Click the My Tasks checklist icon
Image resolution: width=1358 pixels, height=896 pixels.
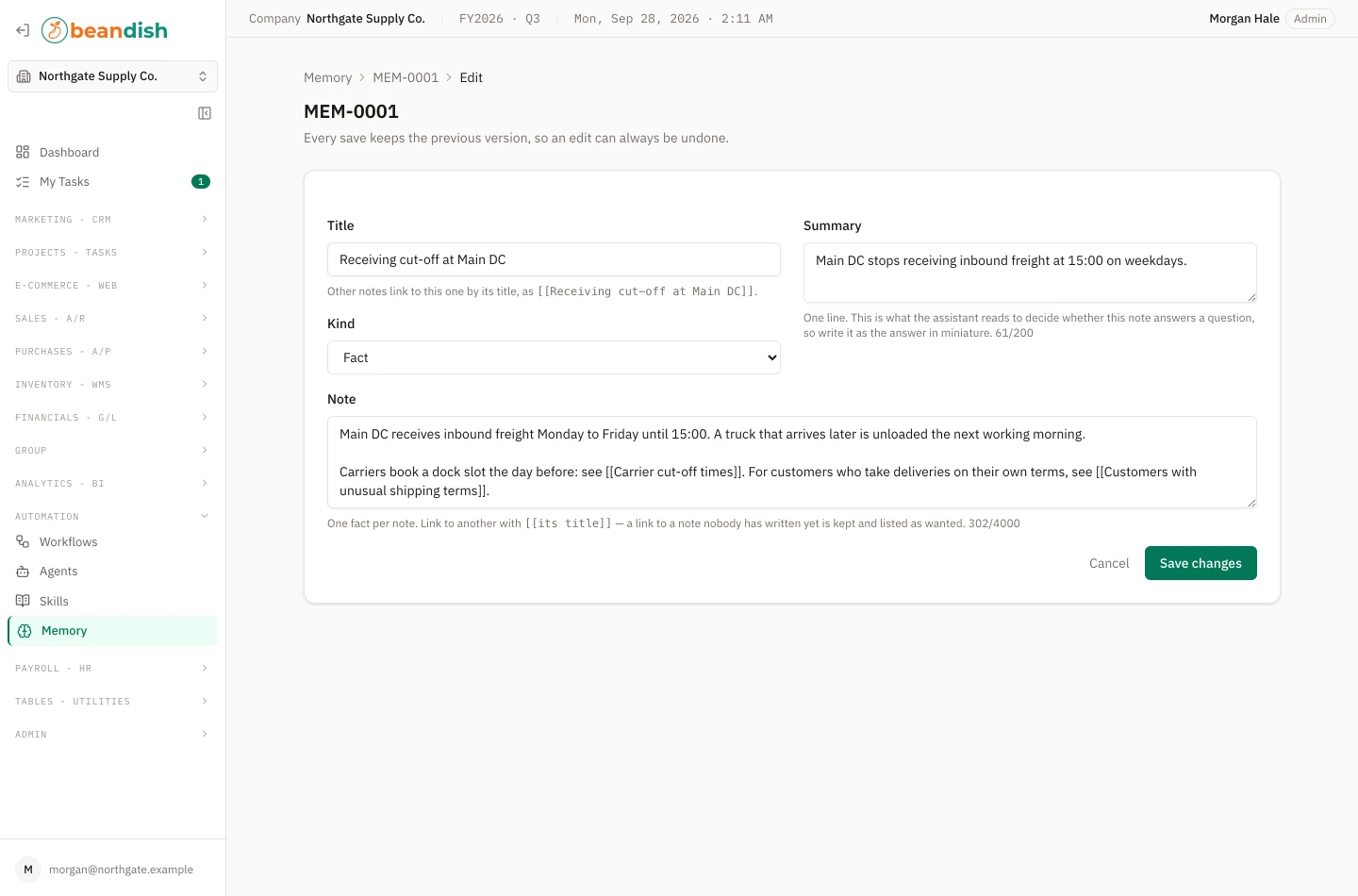(23, 182)
